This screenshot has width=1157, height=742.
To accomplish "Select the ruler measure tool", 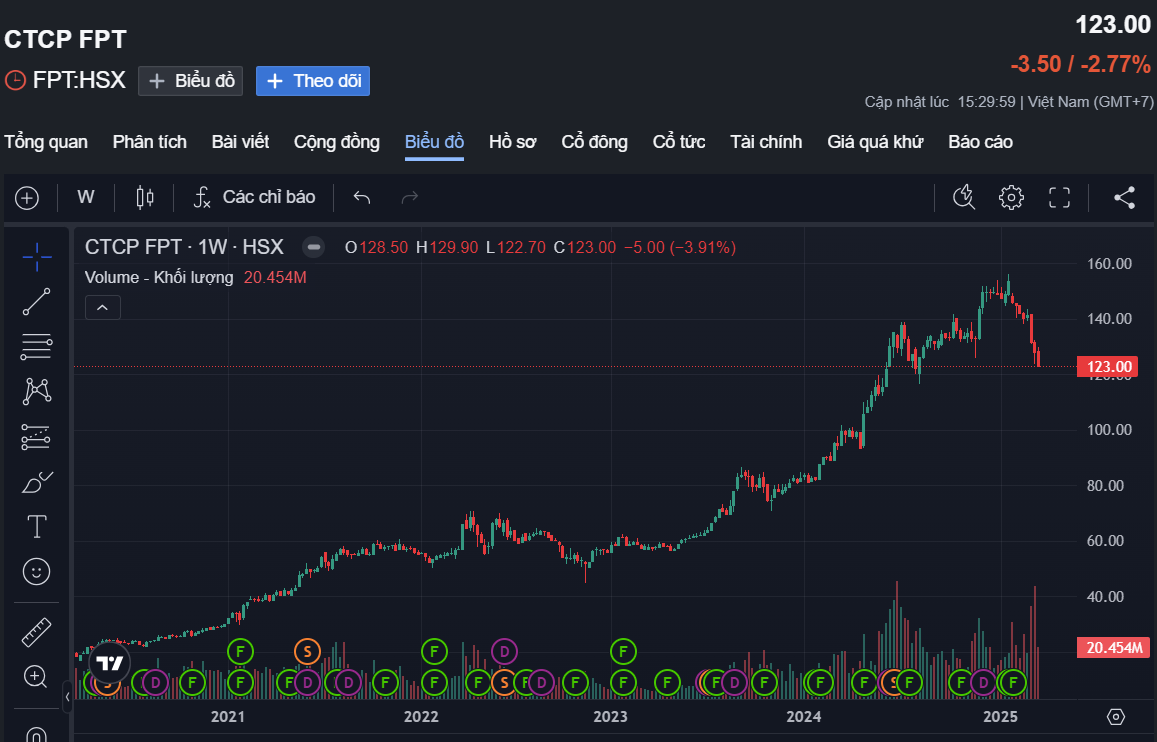I will 37,632.
